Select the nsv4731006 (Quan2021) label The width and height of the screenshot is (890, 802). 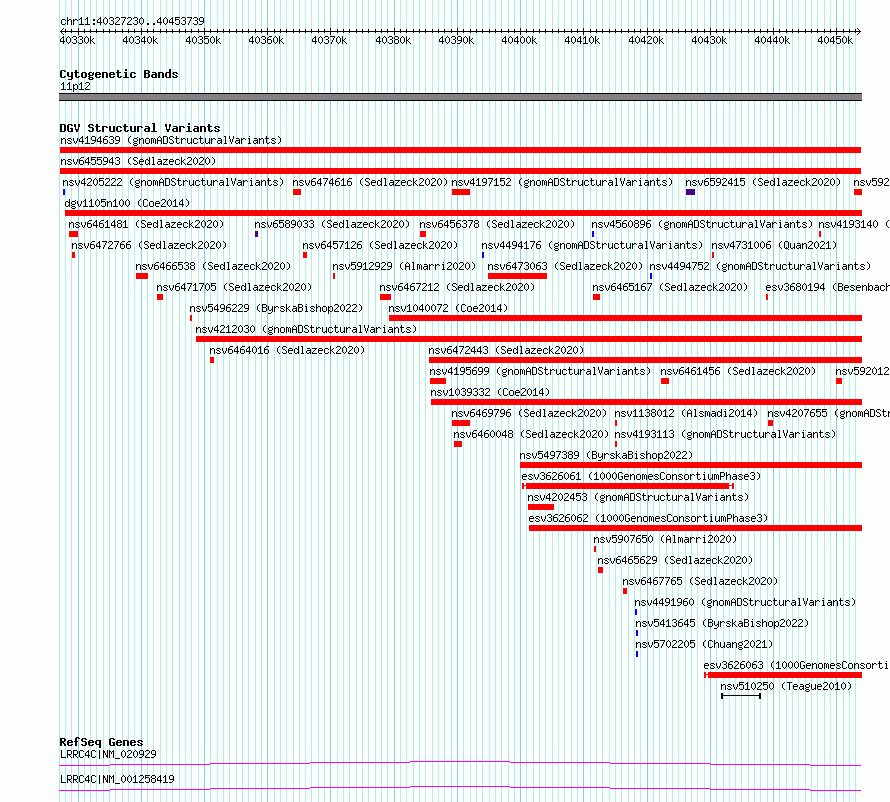click(774, 245)
